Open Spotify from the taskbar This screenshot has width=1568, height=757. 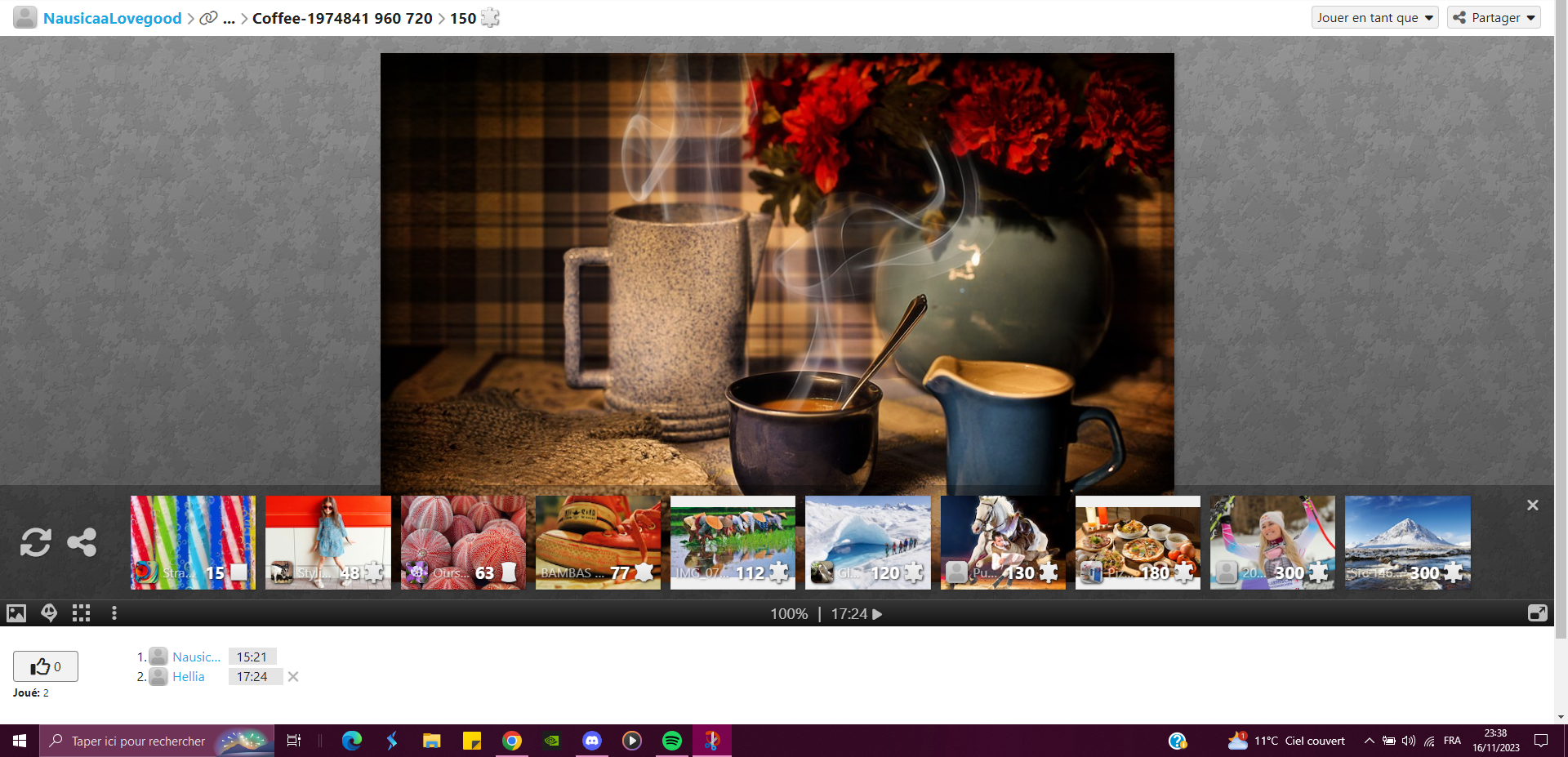tap(672, 741)
